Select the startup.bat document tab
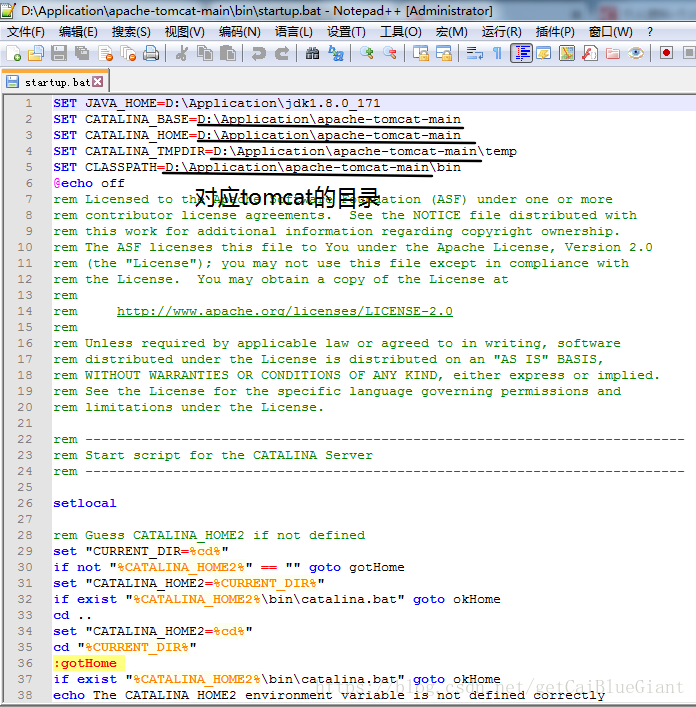 coord(55,82)
